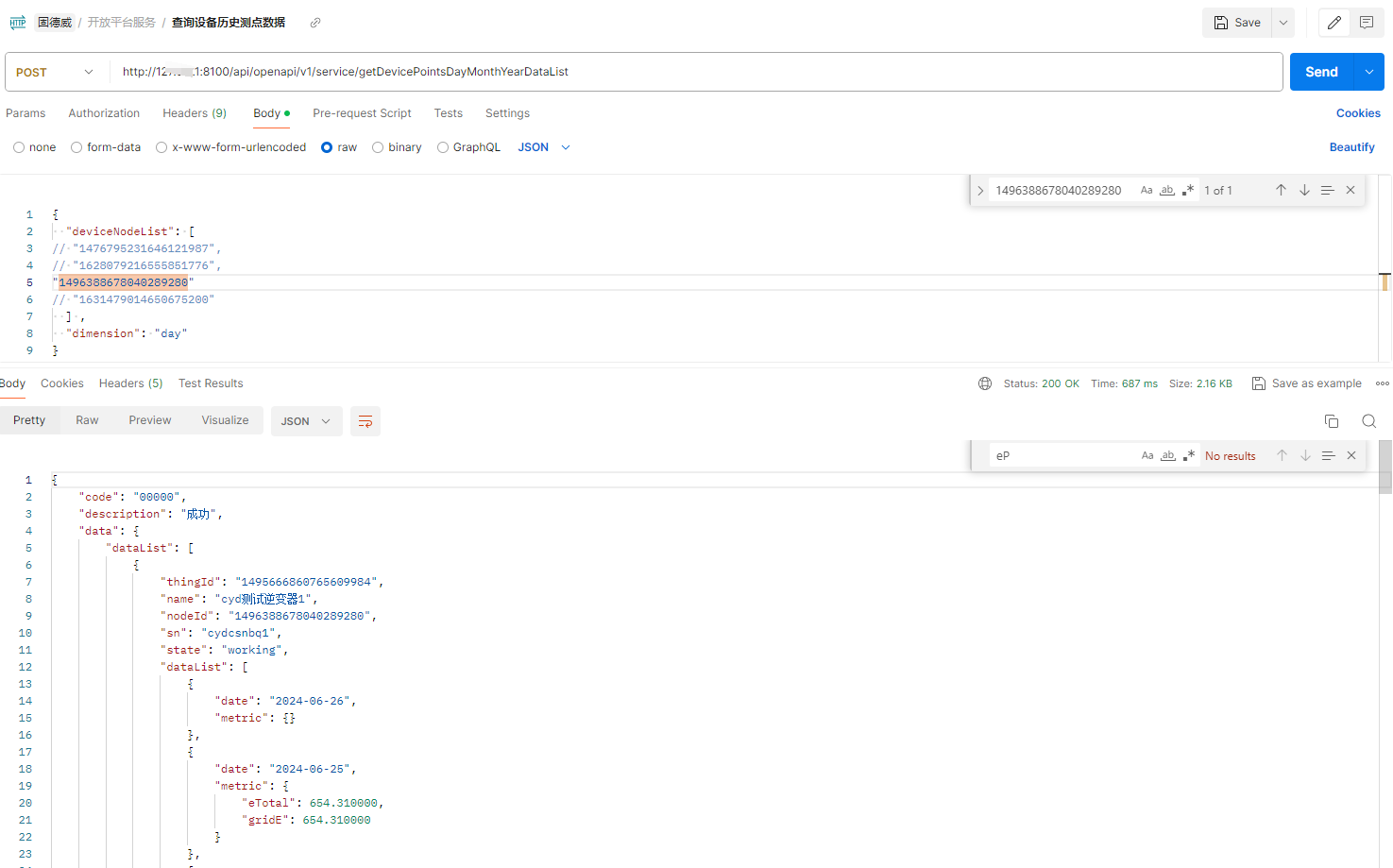Open find options with the lines icon
This screenshot has width=1393, height=868.
point(1328,455)
